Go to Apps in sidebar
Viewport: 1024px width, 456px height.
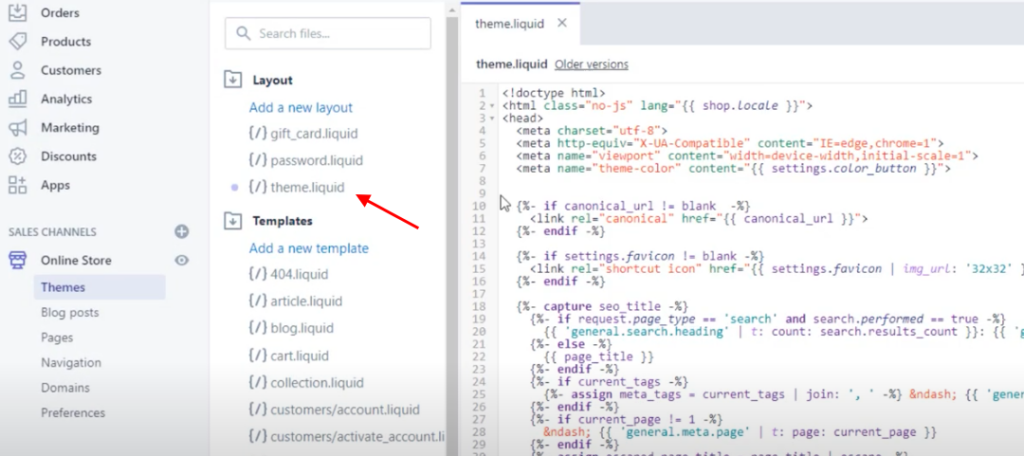[x=55, y=185]
